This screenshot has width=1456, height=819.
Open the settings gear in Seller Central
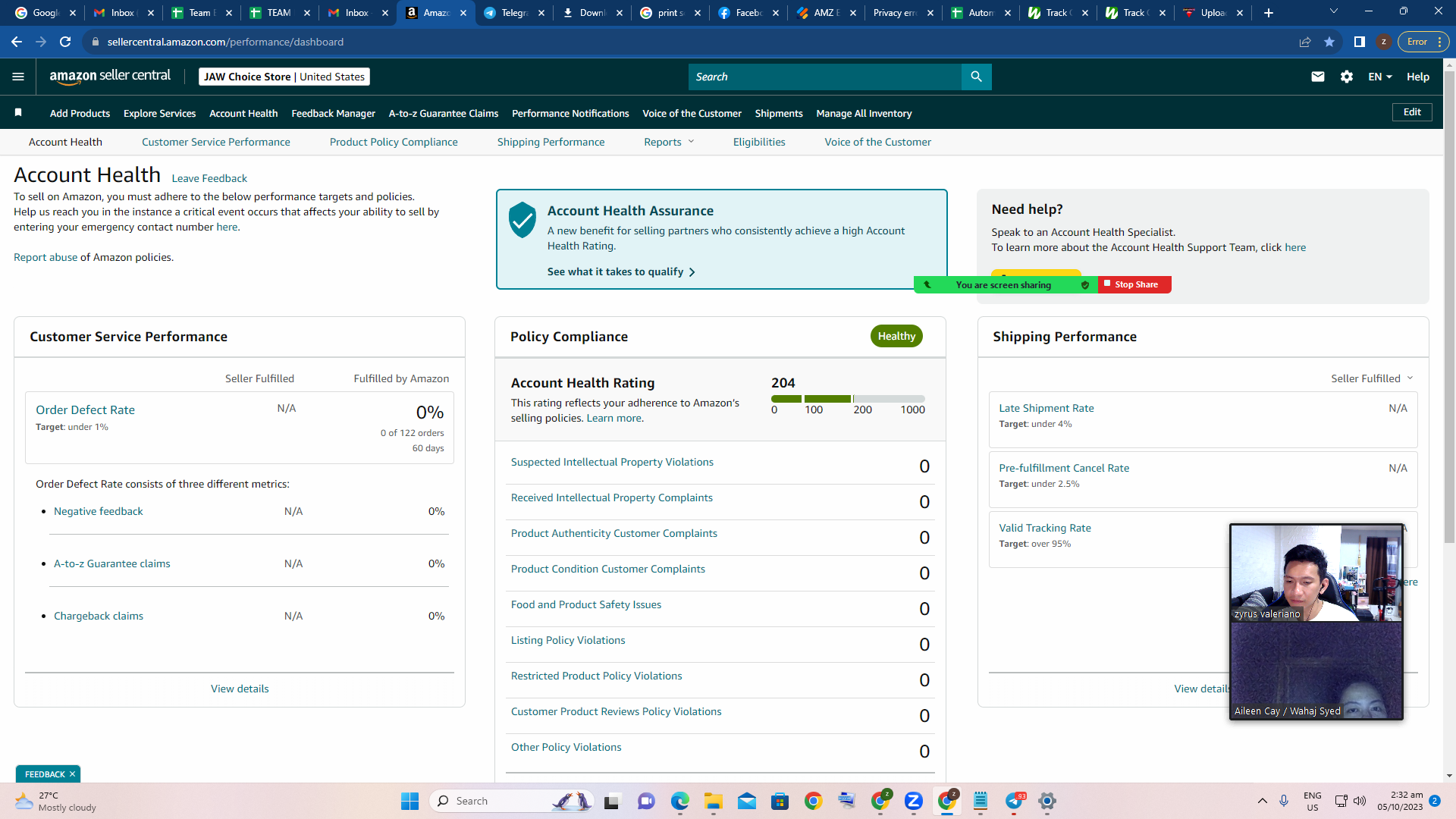tap(1347, 77)
